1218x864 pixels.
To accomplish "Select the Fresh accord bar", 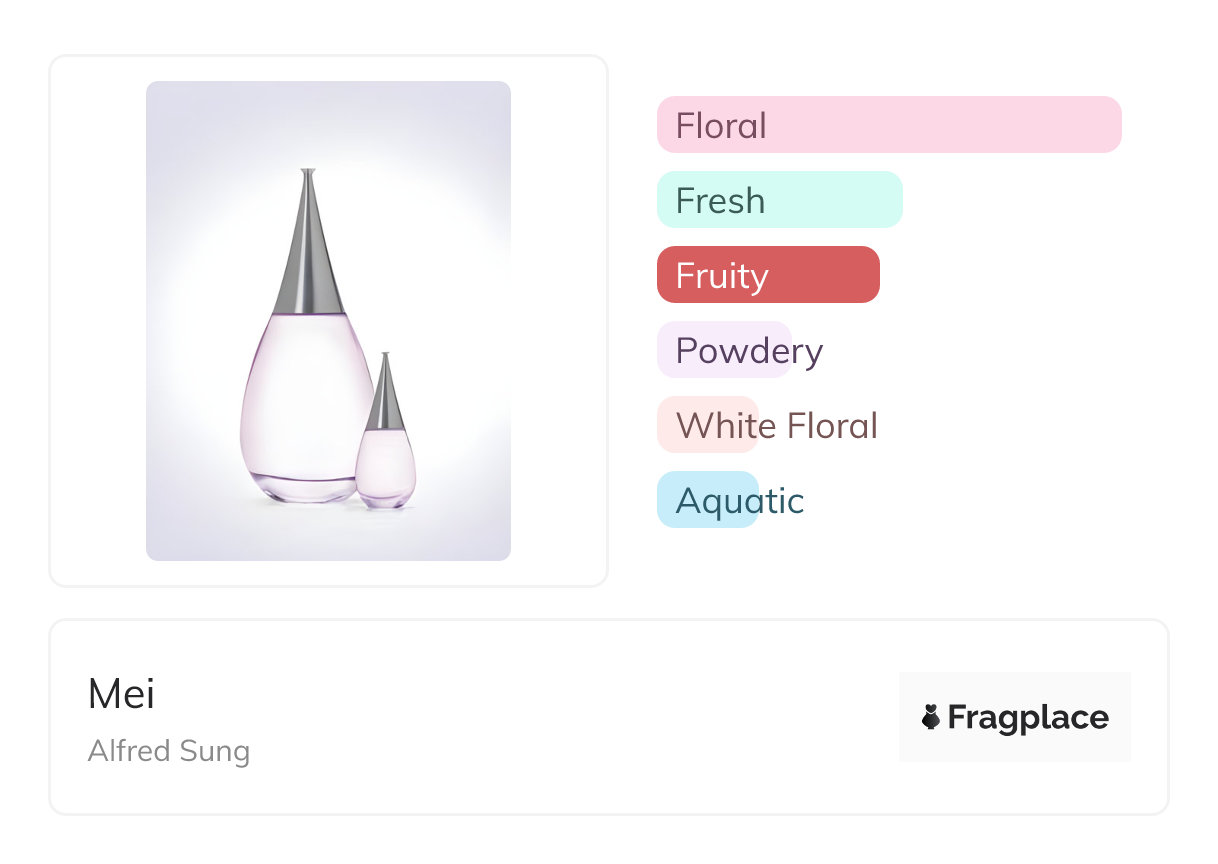I will (779, 200).
